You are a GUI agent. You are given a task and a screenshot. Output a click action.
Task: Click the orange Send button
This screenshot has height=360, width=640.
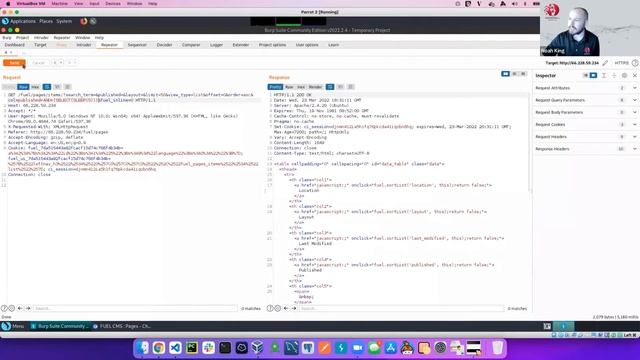click(x=14, y=63)
